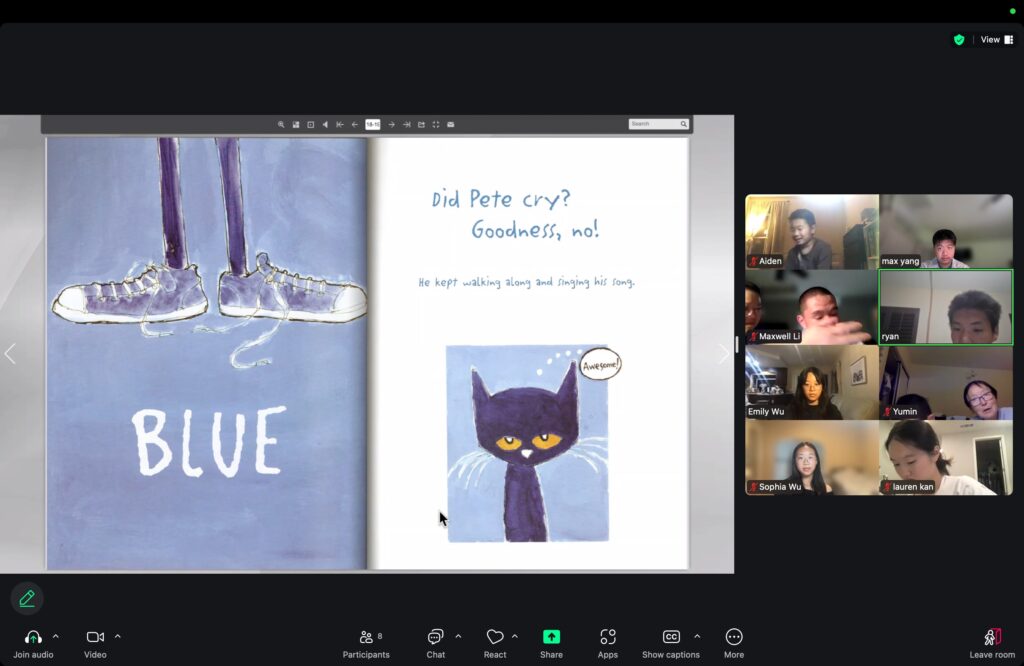Click the envelope email icon in flipbook toolbar
This screenshot has width=1024, height=666.
pos(451,124)
